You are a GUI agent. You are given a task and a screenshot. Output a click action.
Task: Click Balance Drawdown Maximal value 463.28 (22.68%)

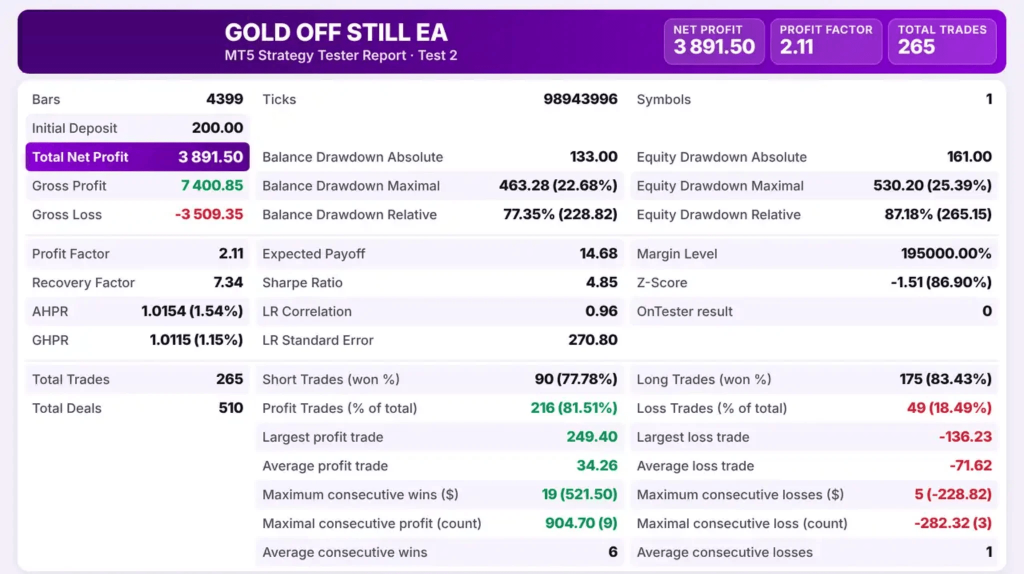558,185
